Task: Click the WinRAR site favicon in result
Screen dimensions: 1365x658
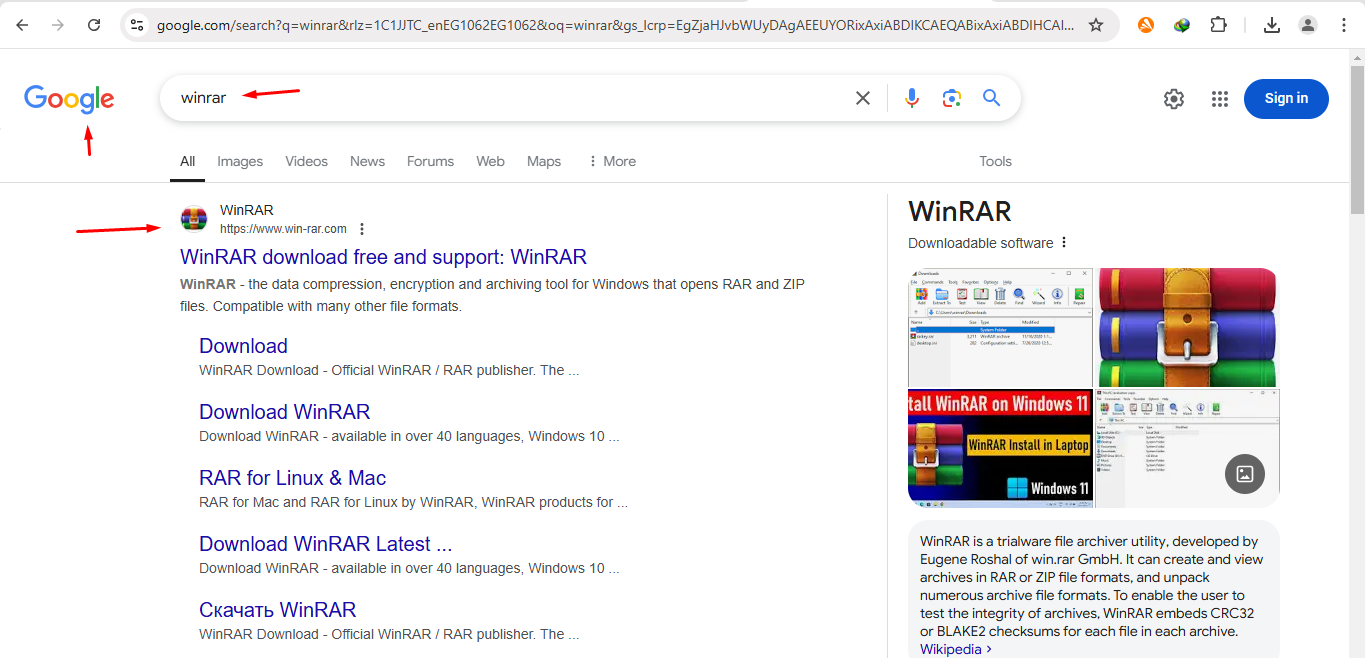Action: click(194, 219)
